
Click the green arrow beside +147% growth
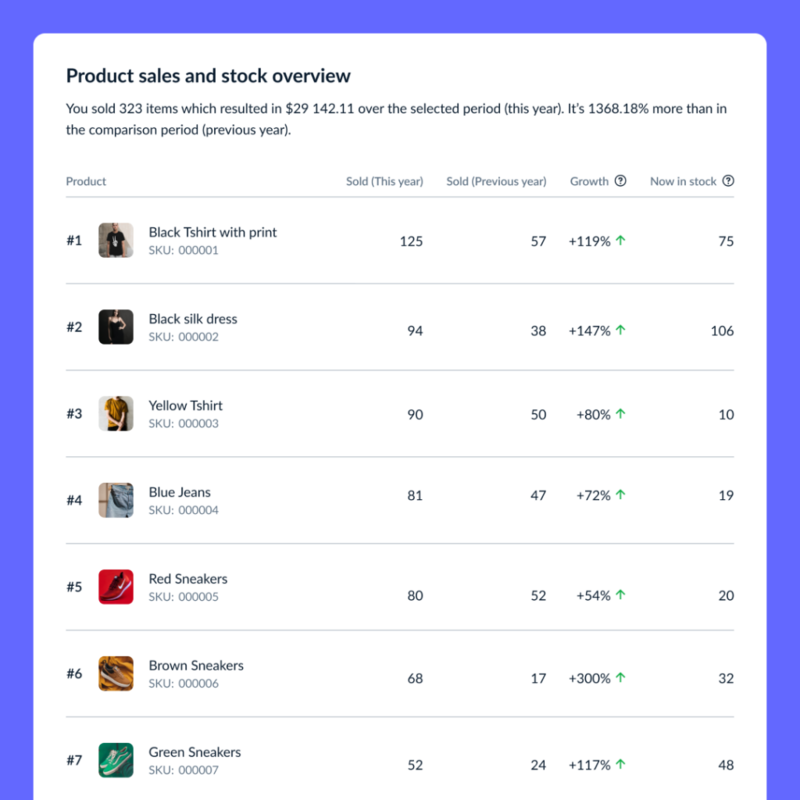tap(621, 330)
